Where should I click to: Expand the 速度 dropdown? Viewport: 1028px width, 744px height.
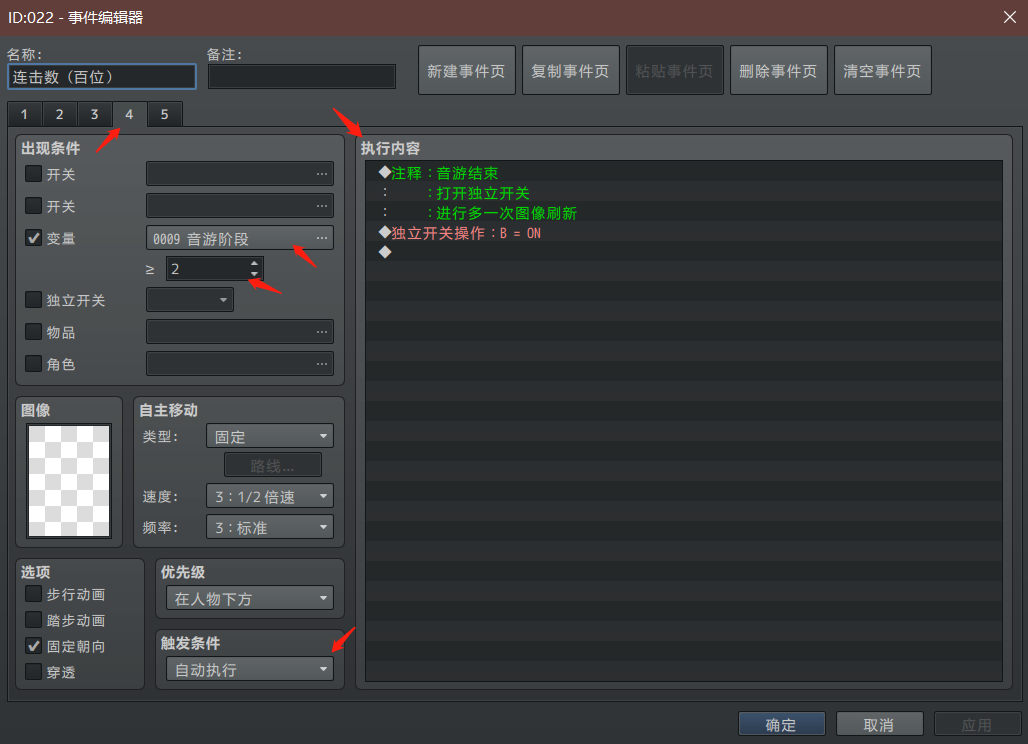270,496
